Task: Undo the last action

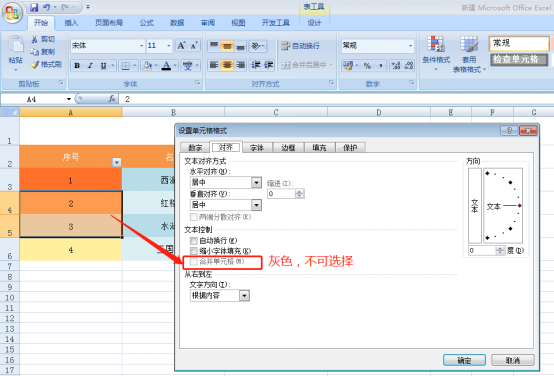Action: coord(47,7)
